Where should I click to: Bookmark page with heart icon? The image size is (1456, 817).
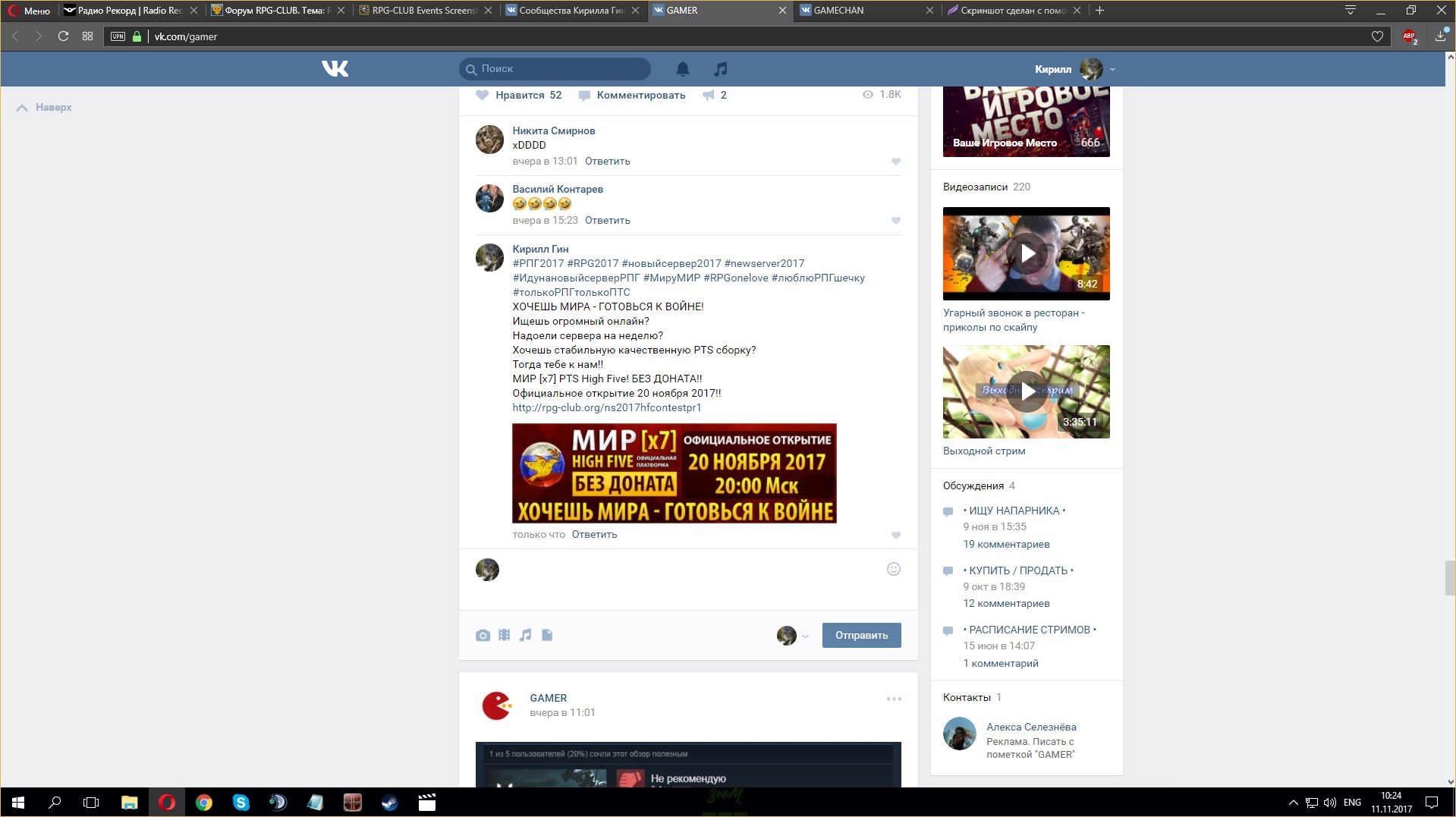[x=1377, y=36]
